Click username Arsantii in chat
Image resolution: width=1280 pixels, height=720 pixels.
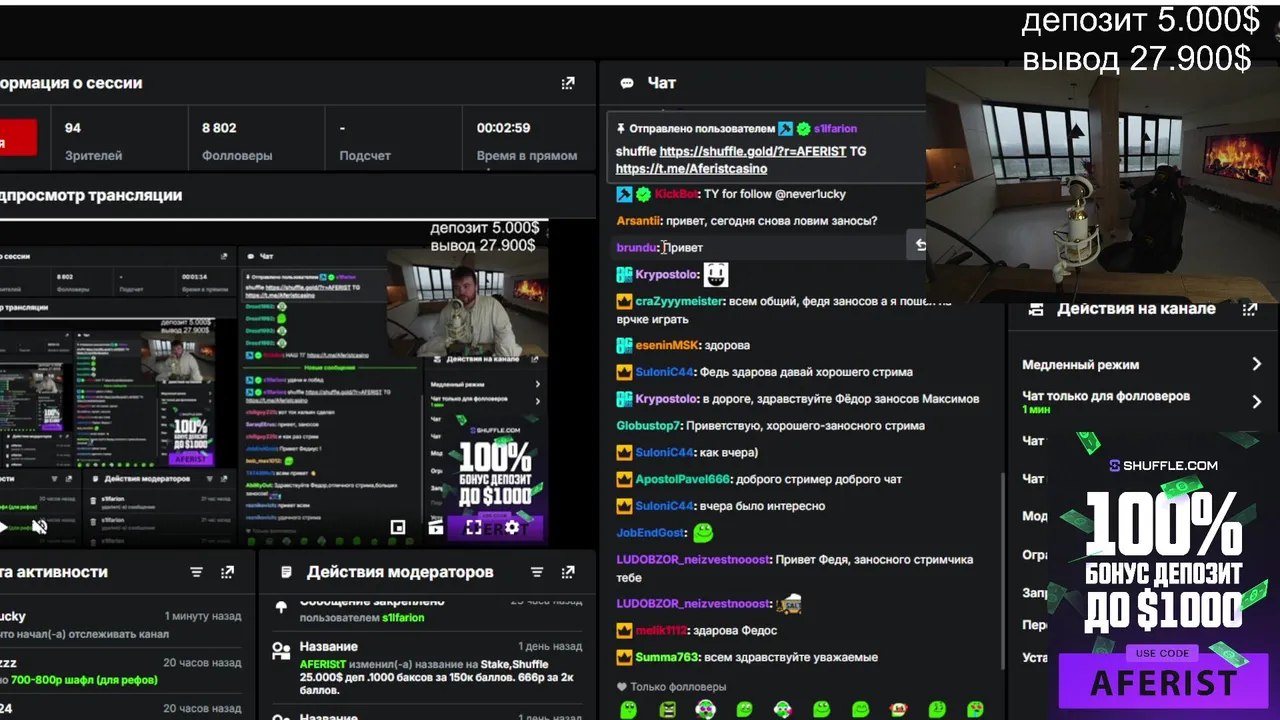[638, 221]
